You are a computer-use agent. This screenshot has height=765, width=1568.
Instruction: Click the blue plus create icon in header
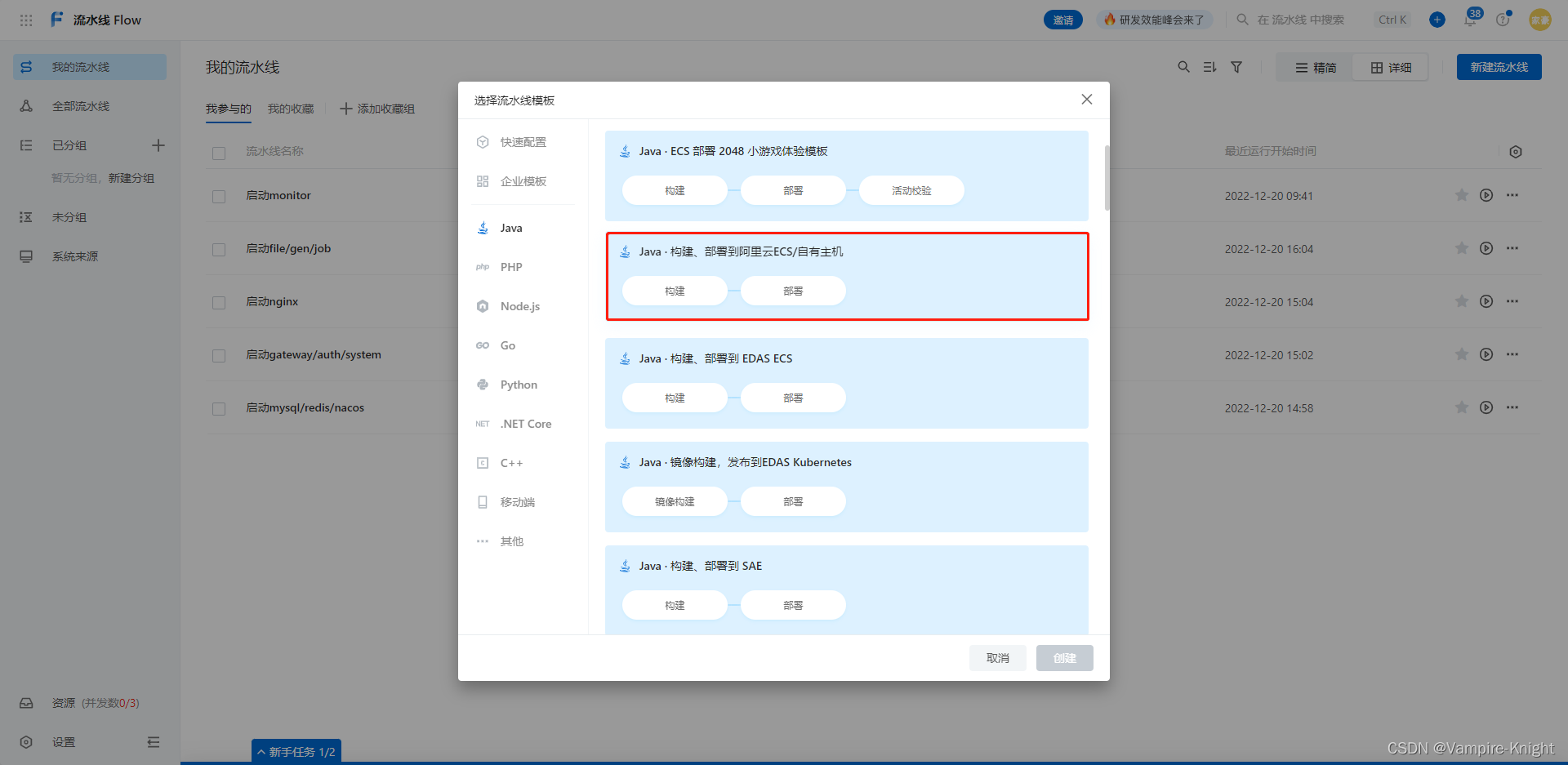(1437, 20)
